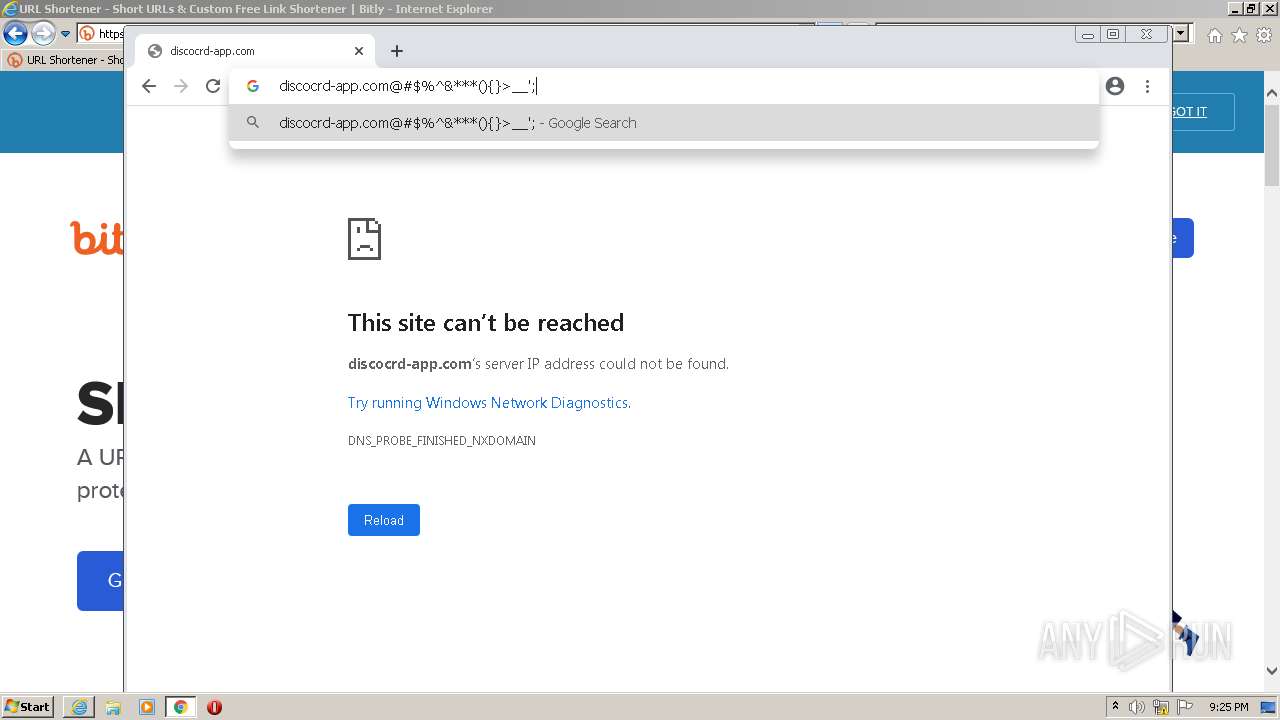Open Internet Explorer's Tools gear icon
The width and height of the screenshot is (1280, 720).
(x=1264, y=35)
